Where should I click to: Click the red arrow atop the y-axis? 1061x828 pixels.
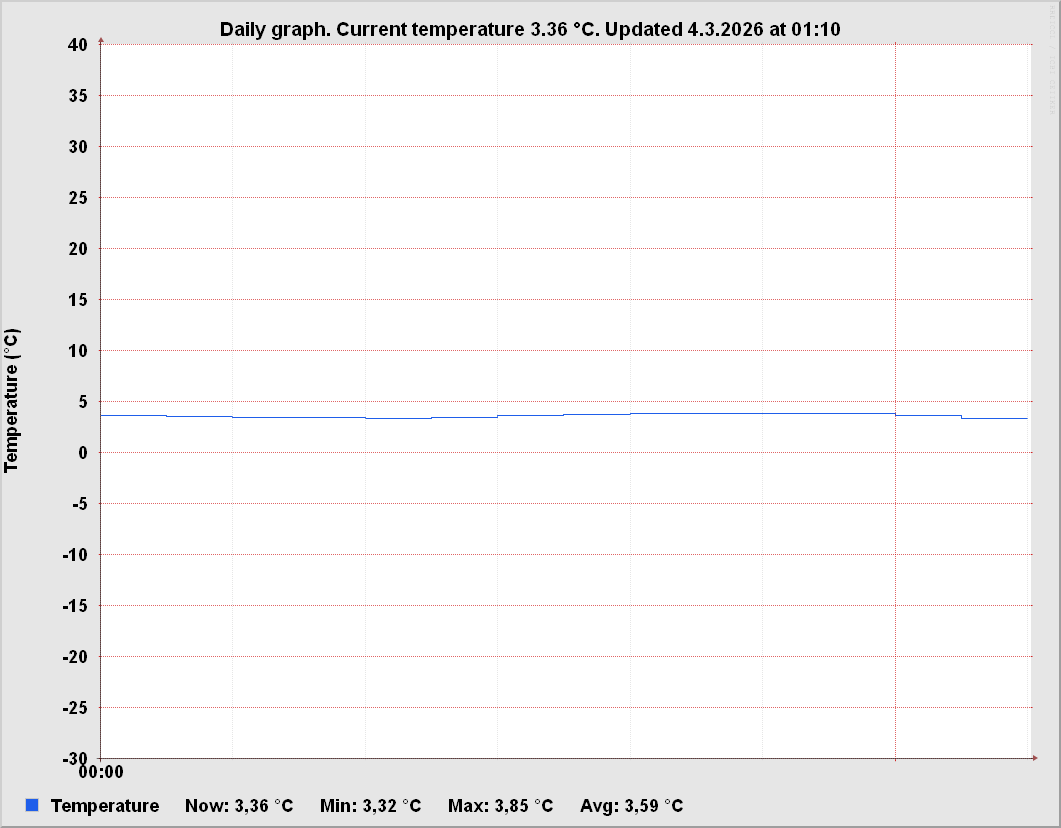(101, 41)
